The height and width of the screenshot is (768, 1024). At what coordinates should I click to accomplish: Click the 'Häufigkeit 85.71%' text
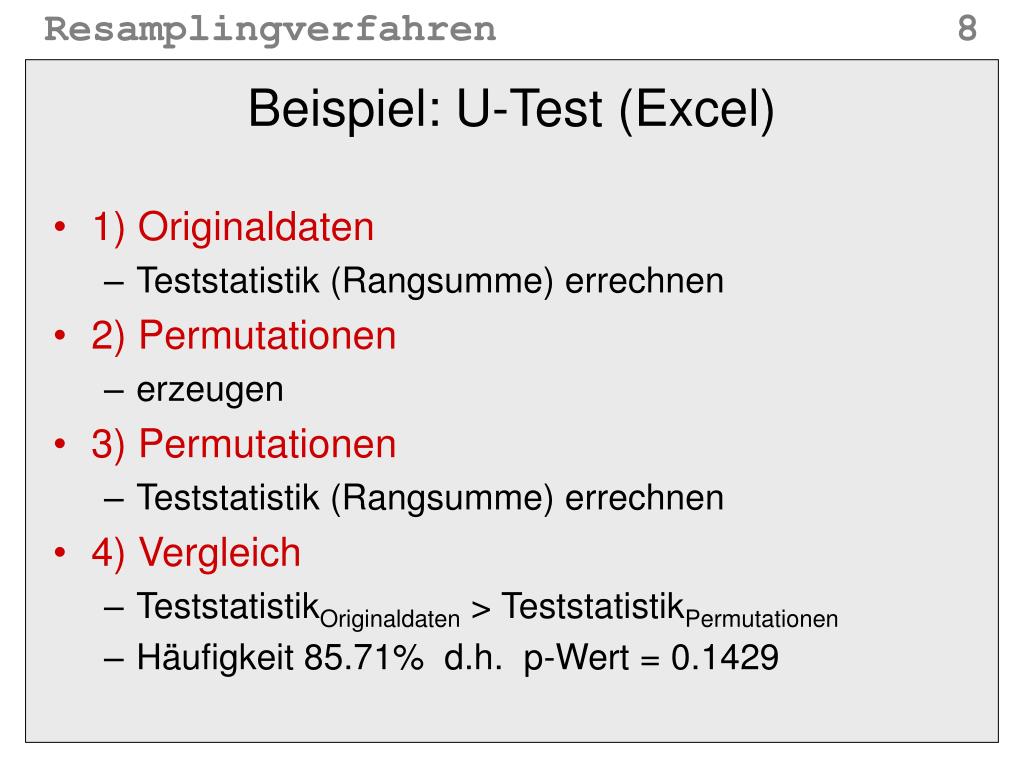coord(280,658)
